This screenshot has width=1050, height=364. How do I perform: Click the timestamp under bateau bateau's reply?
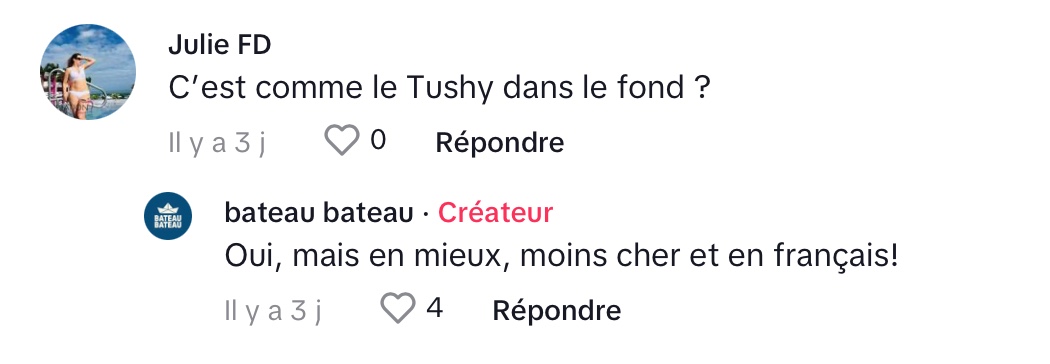(x=273, y=311)
